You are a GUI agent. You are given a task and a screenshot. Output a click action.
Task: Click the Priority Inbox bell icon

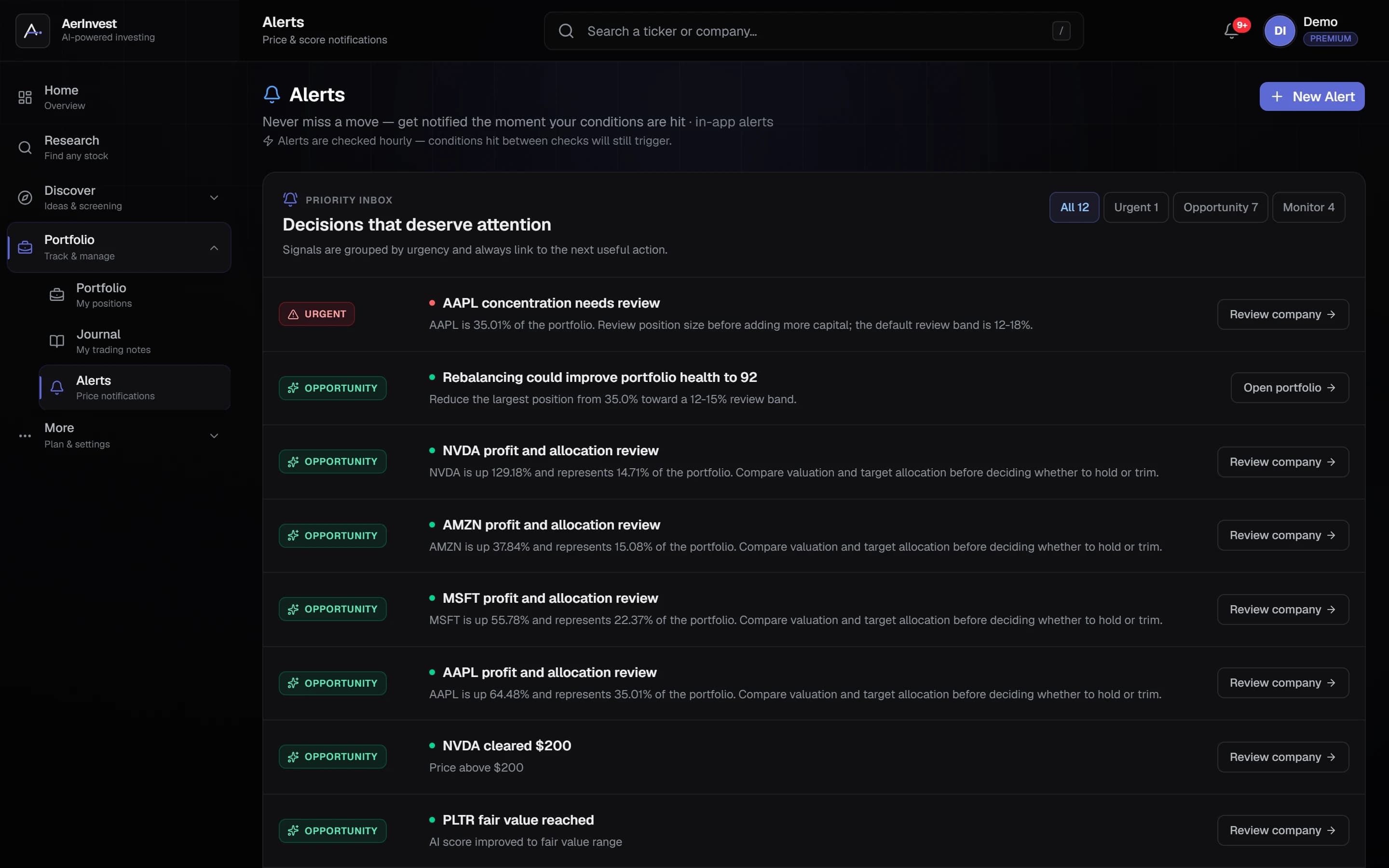(x=290, y=199)
